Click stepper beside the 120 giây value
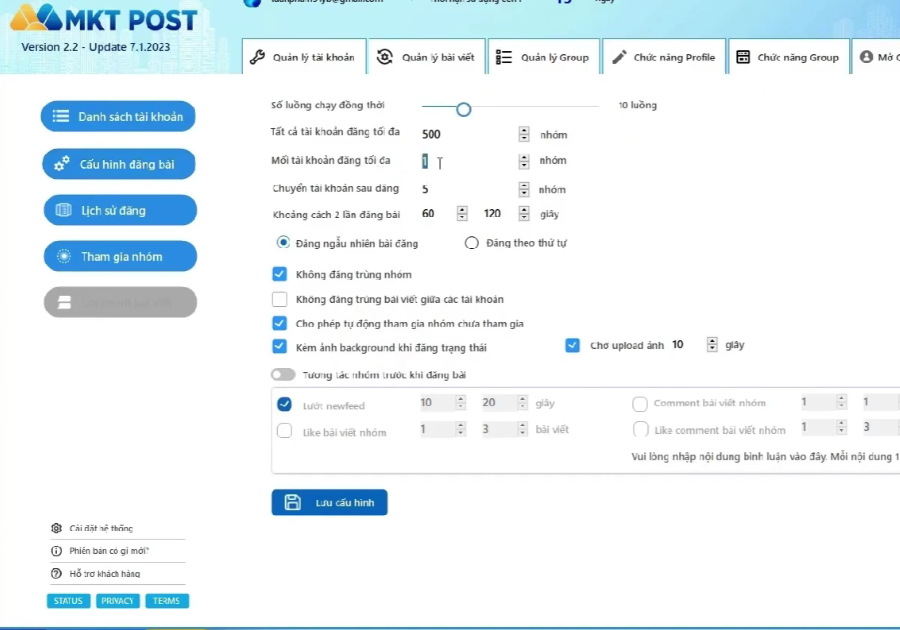Image resolution: width=900 pixels, height=630 pixels. point(523,213)
